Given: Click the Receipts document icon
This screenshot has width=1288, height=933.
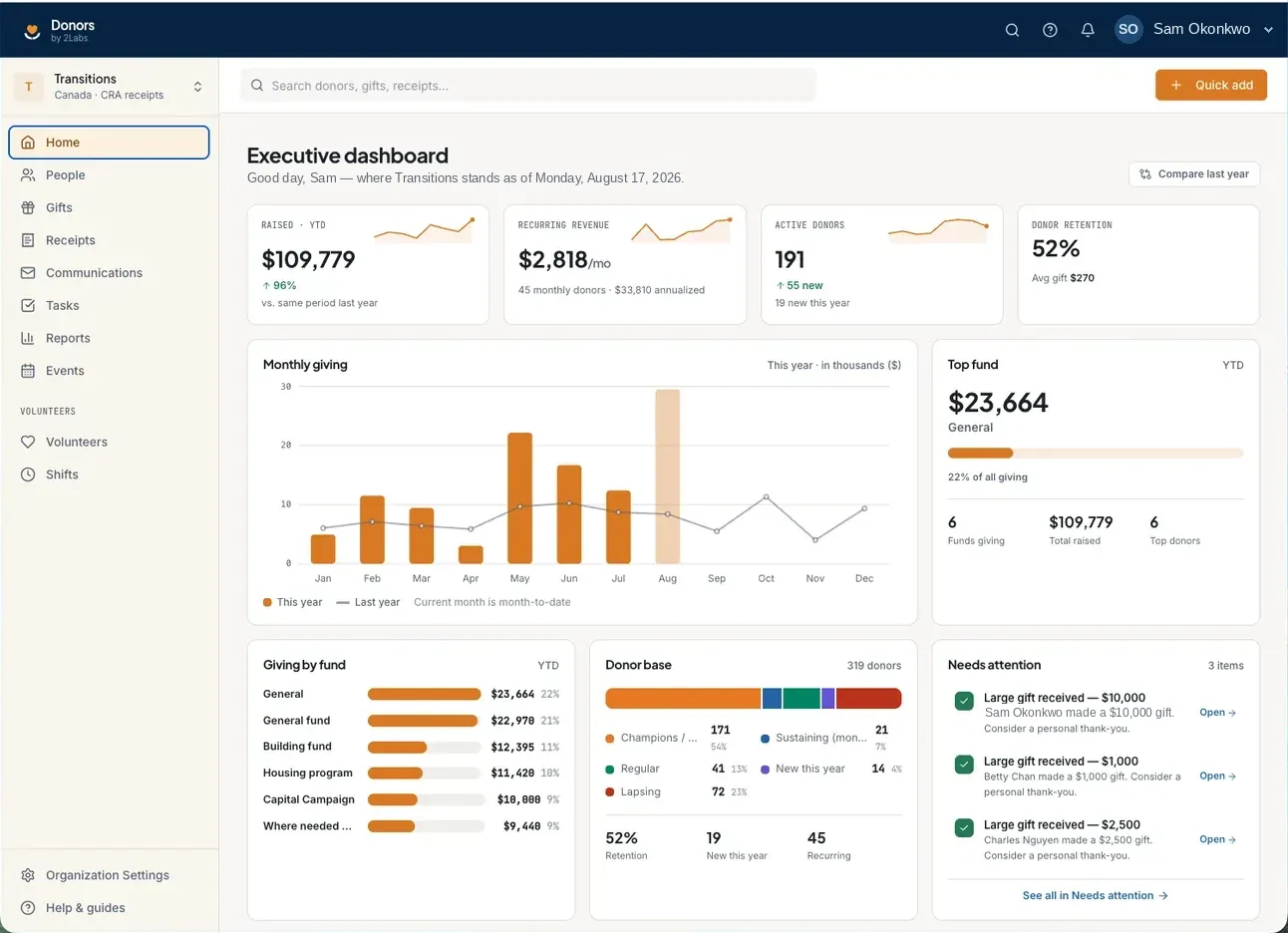Looking at the screenshot, I should click(28, 240).
